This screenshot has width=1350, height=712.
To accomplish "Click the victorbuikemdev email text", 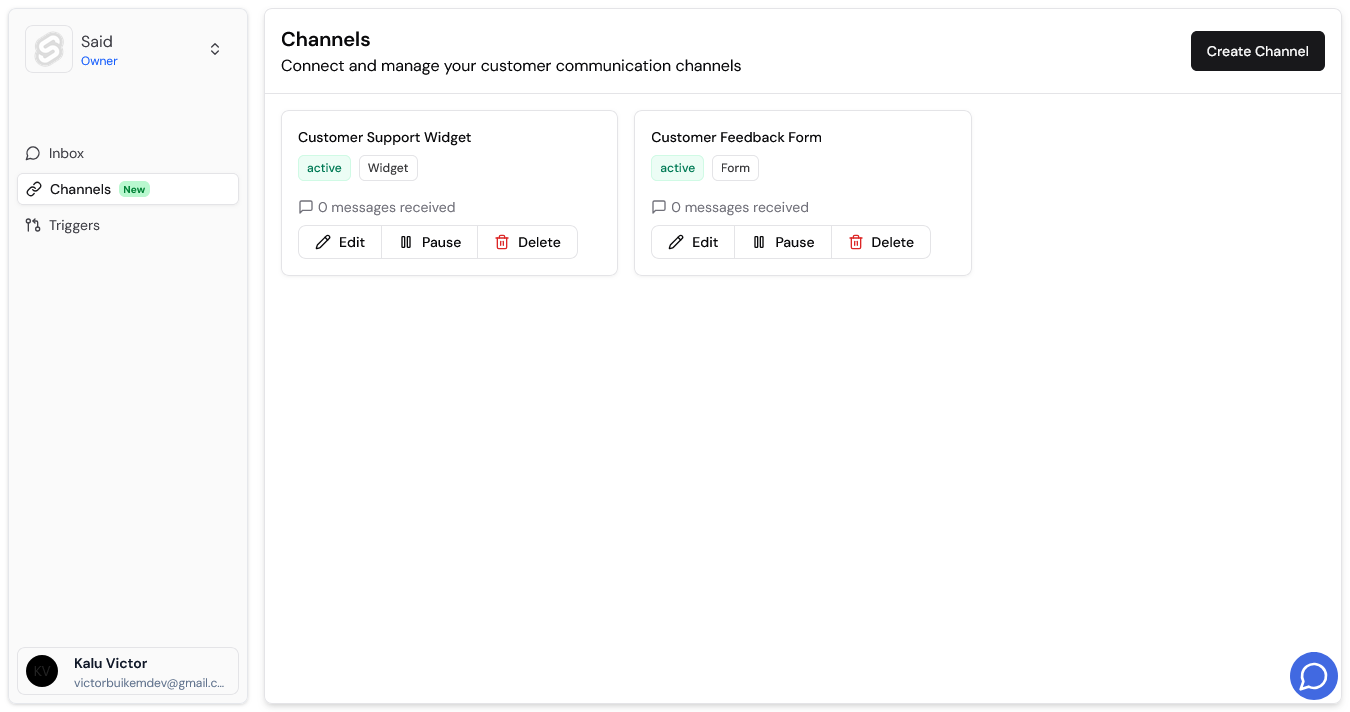I will point(149,683).
